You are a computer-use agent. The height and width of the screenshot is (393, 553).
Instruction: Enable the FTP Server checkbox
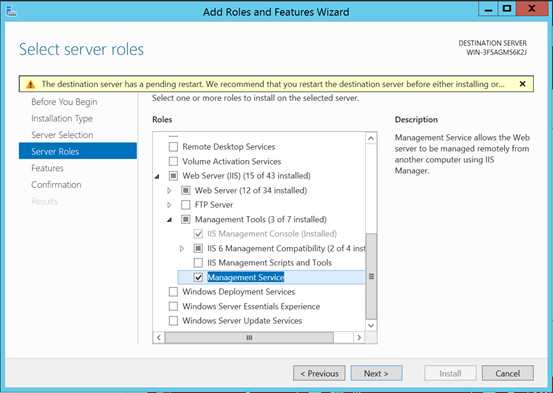[186, 205]
